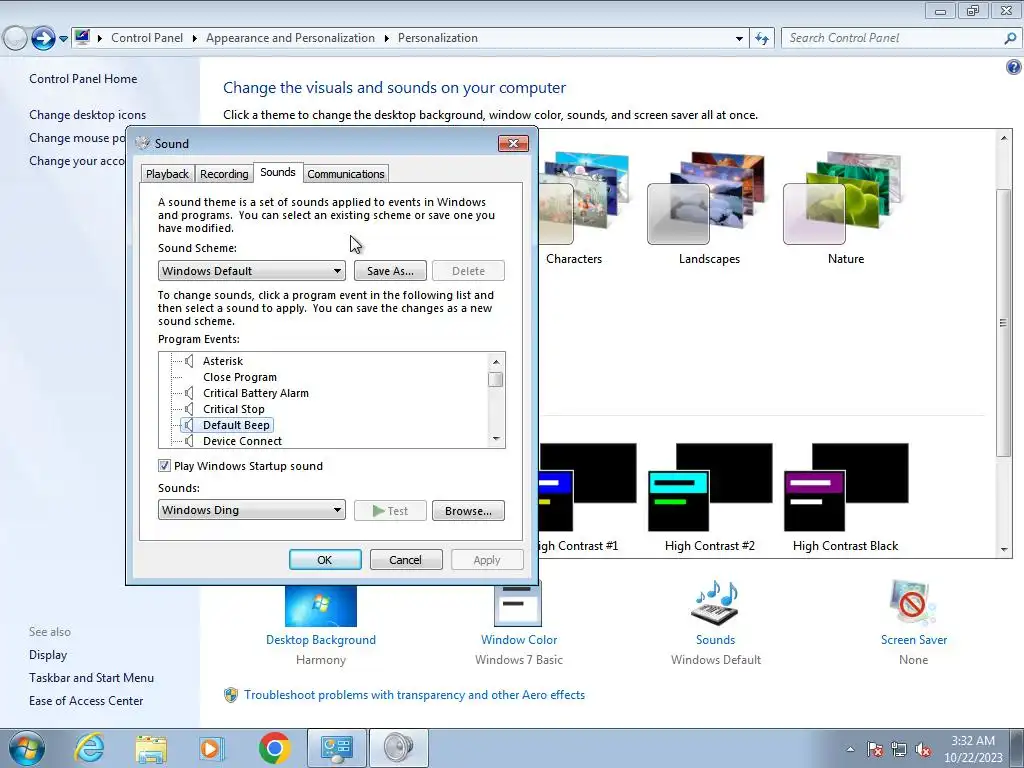Click the network tray icon

click(x=899, y=750)
